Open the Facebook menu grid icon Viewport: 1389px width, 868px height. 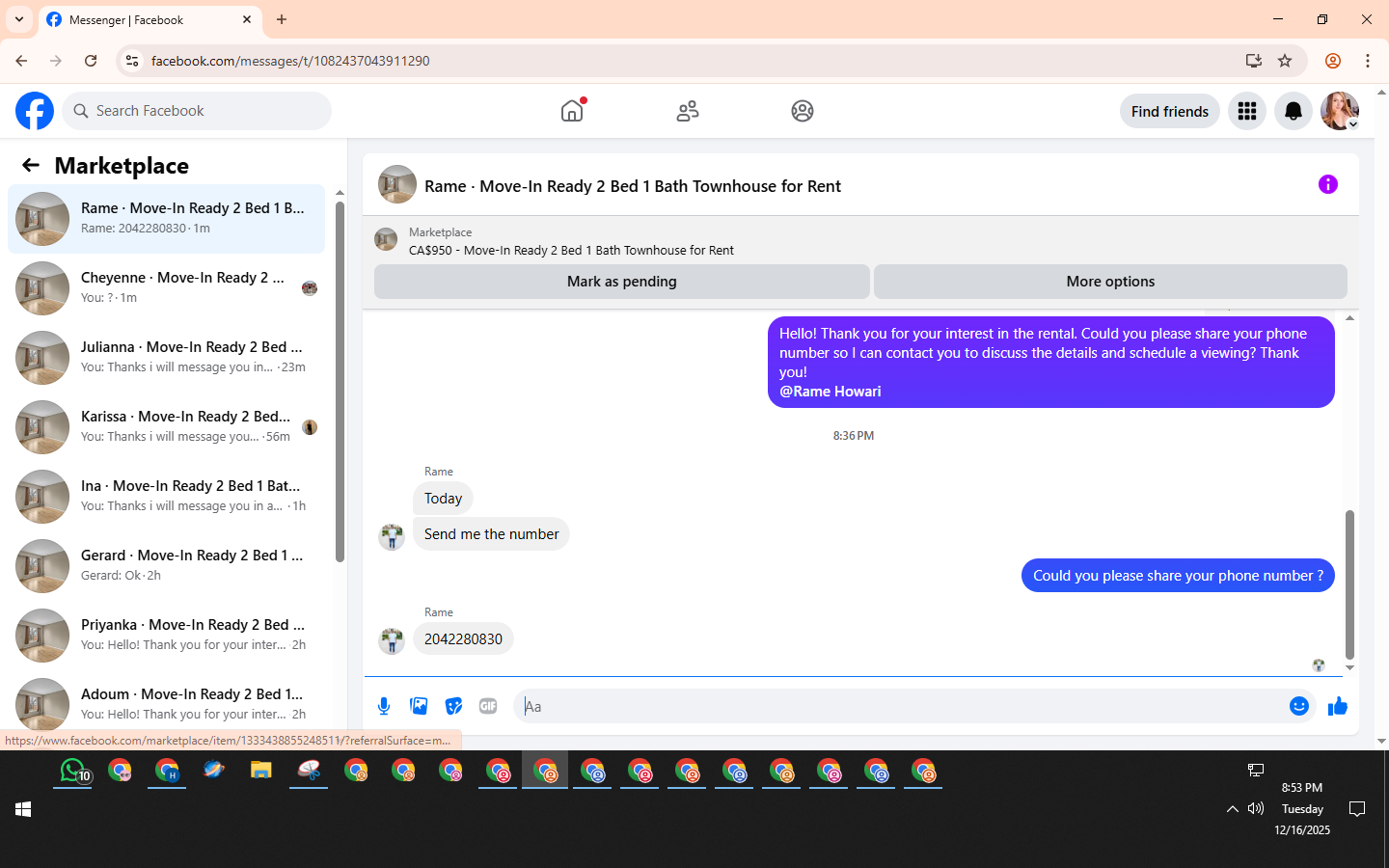click(1247, 111)
